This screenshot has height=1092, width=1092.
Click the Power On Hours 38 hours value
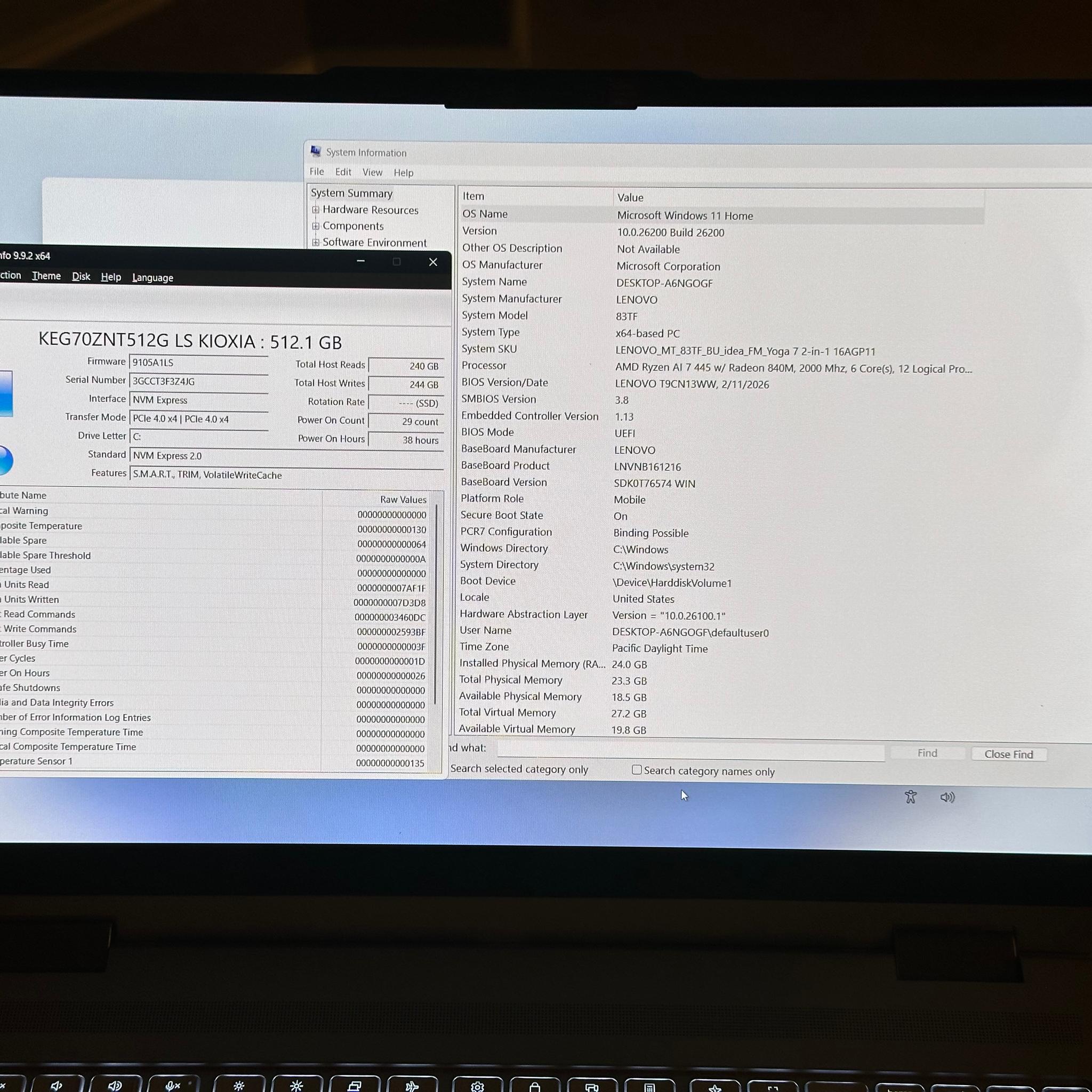point(405,440)
